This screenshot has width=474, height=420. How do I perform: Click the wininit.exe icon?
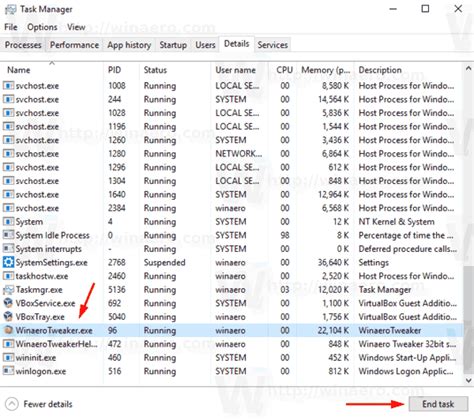tap(8, 358)
